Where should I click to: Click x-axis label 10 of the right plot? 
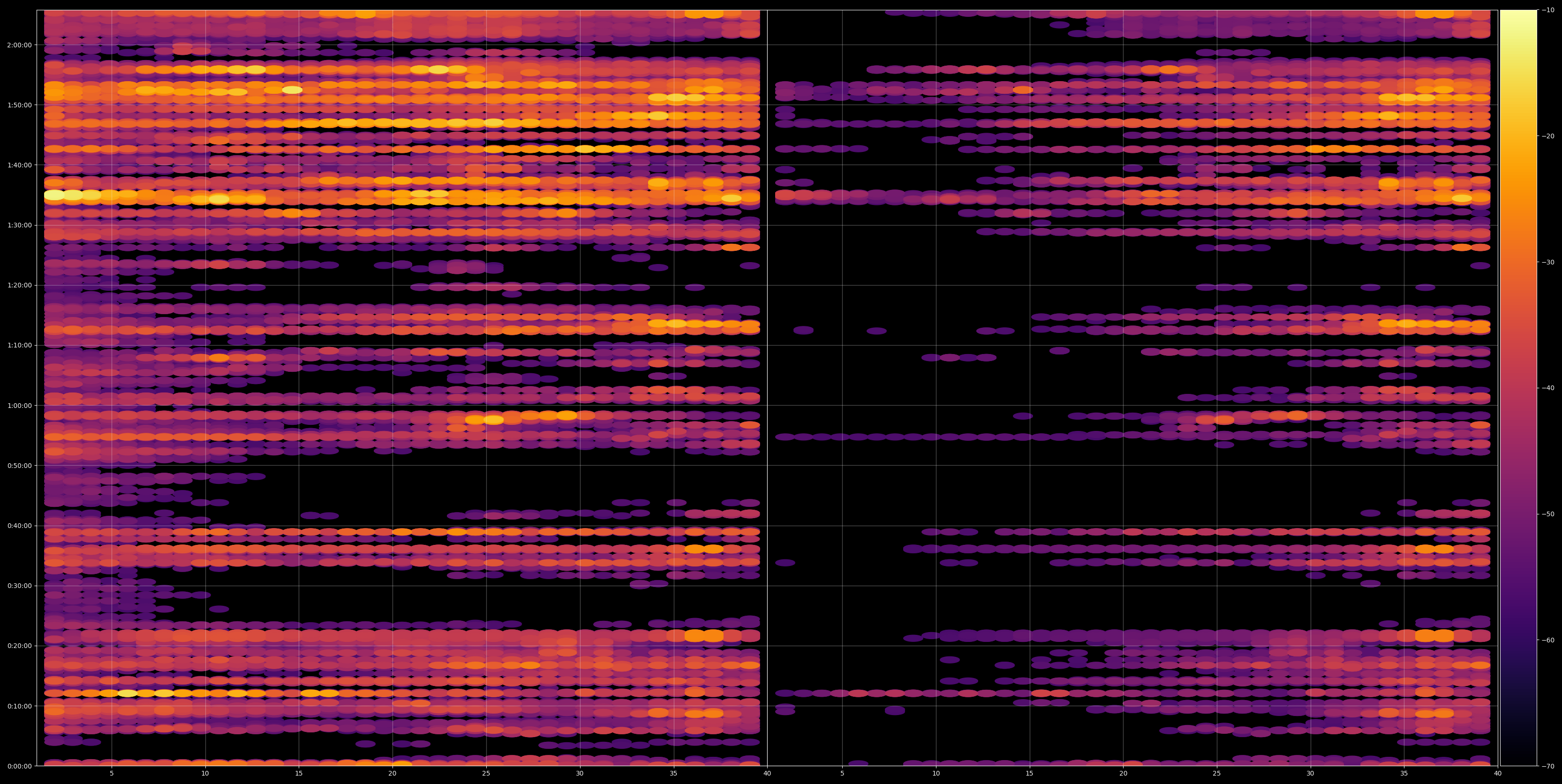[936, 774]
